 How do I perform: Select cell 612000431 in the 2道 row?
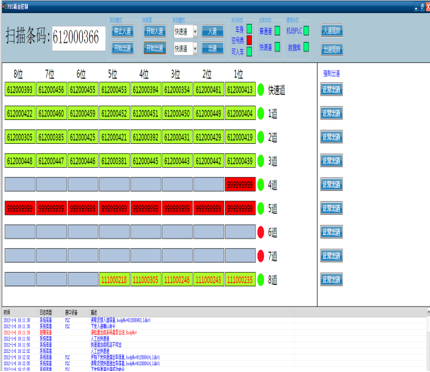[177, 137]
